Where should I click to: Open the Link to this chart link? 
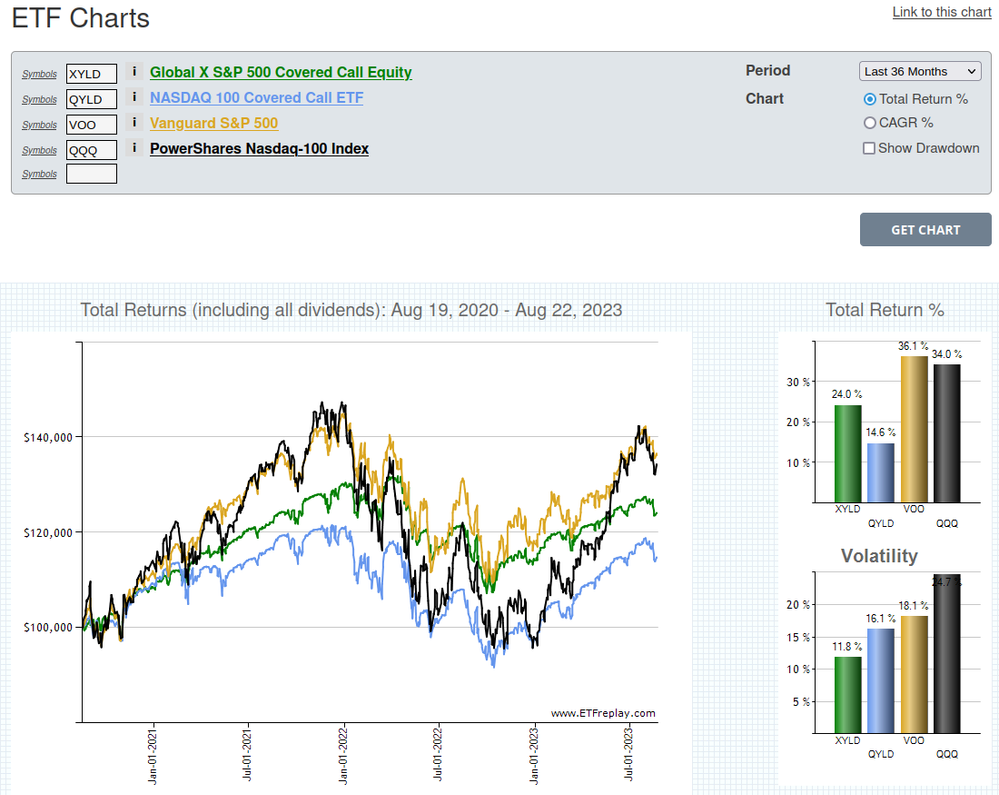pos(941,12)
